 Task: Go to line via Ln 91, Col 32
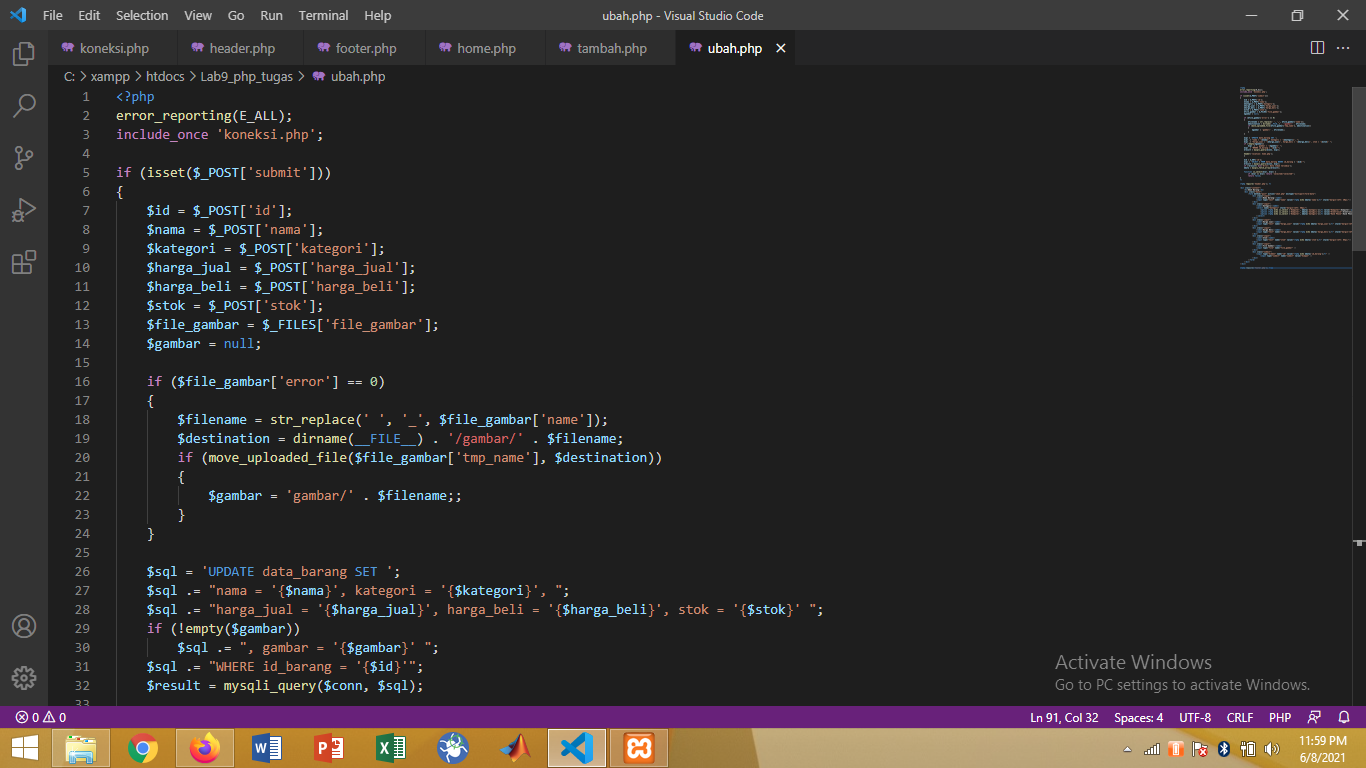[x=1064, y=717]
